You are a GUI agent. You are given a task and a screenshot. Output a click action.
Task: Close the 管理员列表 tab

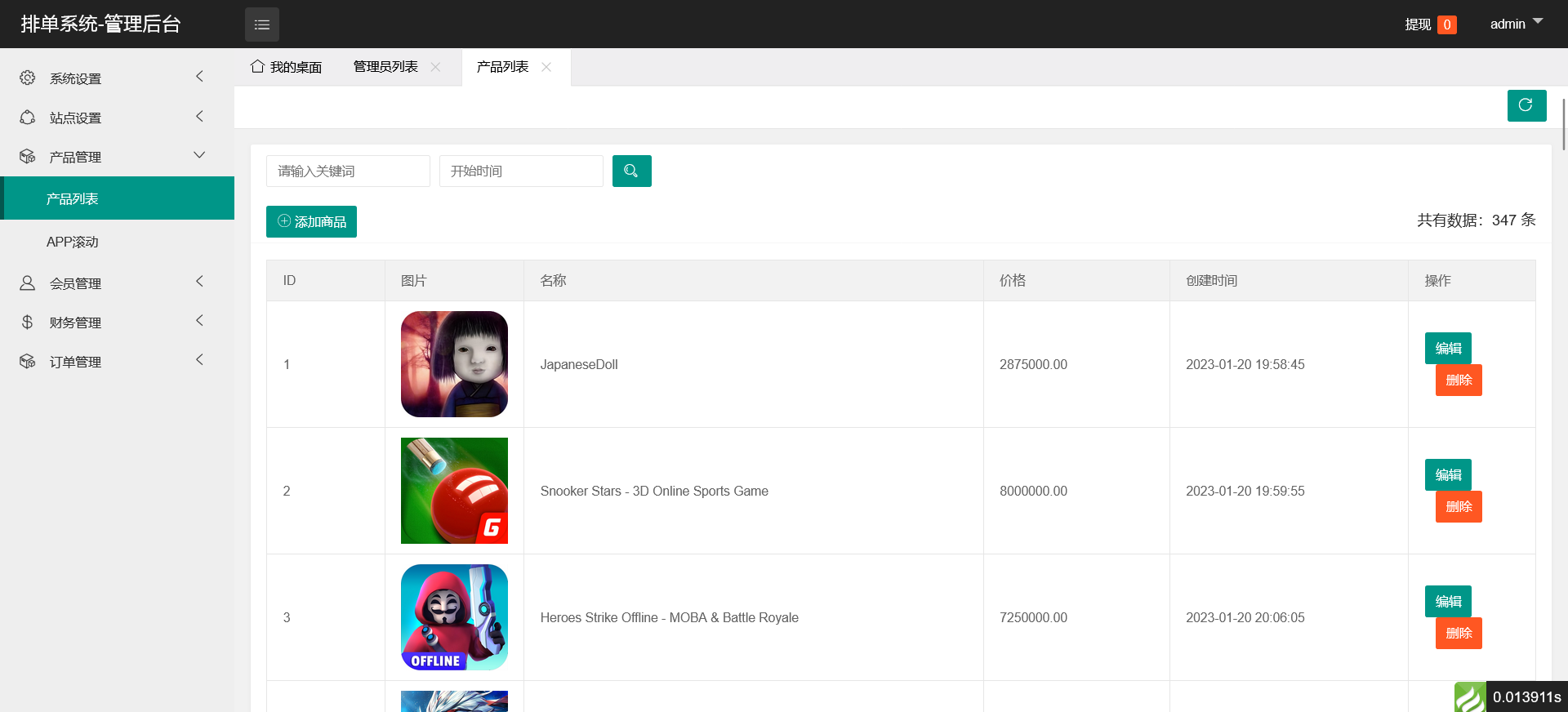click(436, 67)
